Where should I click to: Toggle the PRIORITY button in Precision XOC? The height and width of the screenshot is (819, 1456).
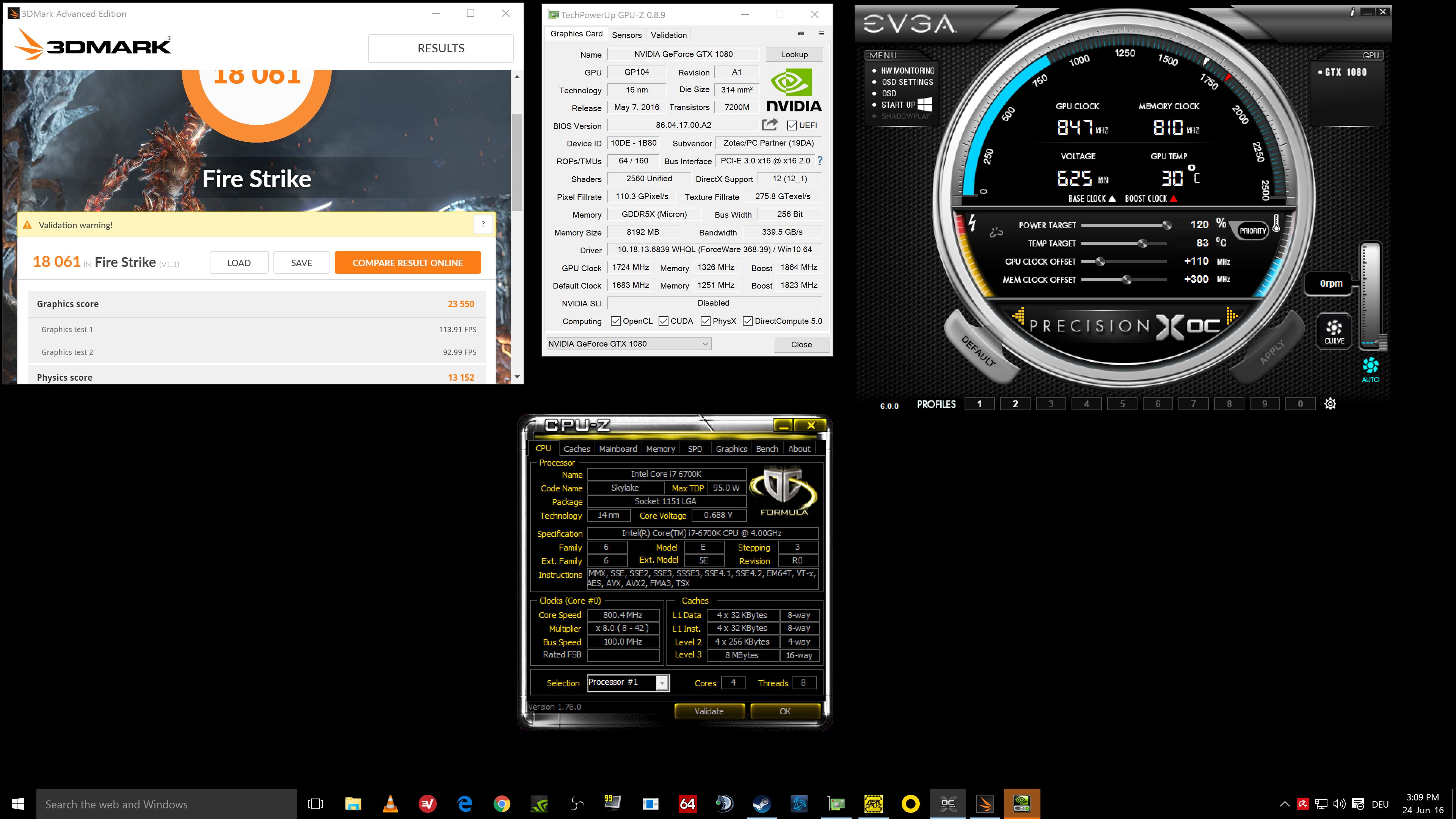[1252, 231]
